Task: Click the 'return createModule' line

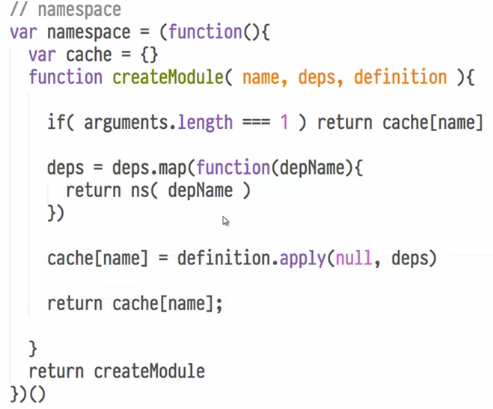Action: [x=117, y=371]
